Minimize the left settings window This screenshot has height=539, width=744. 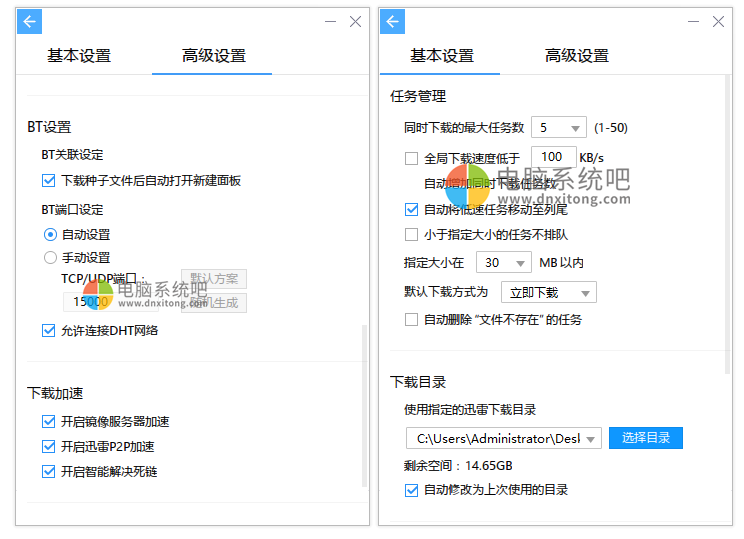click(x=331, y=22)
